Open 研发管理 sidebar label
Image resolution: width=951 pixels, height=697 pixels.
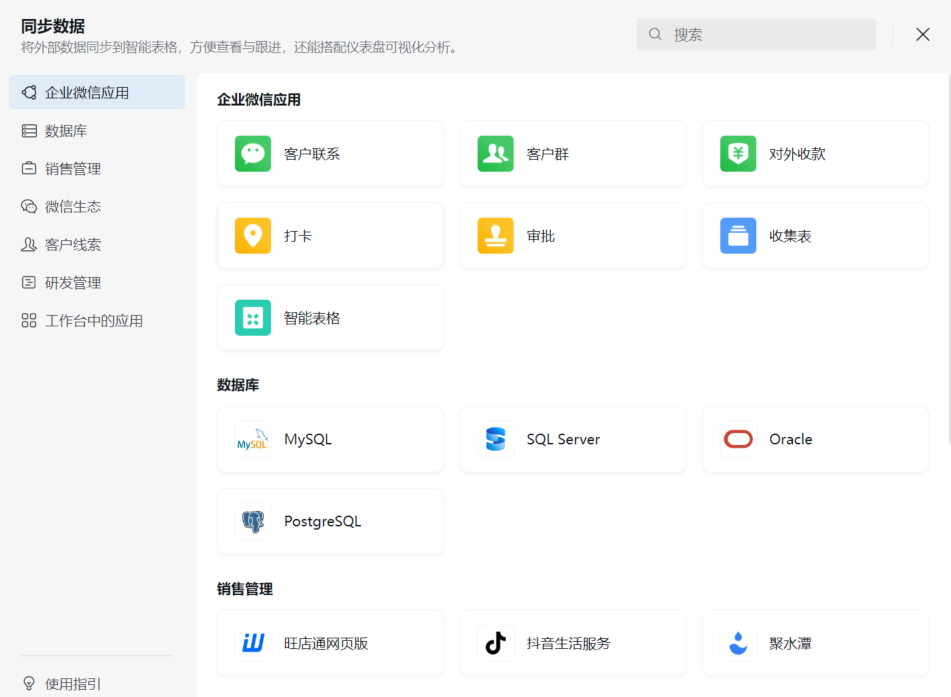(x=73, y=283)
